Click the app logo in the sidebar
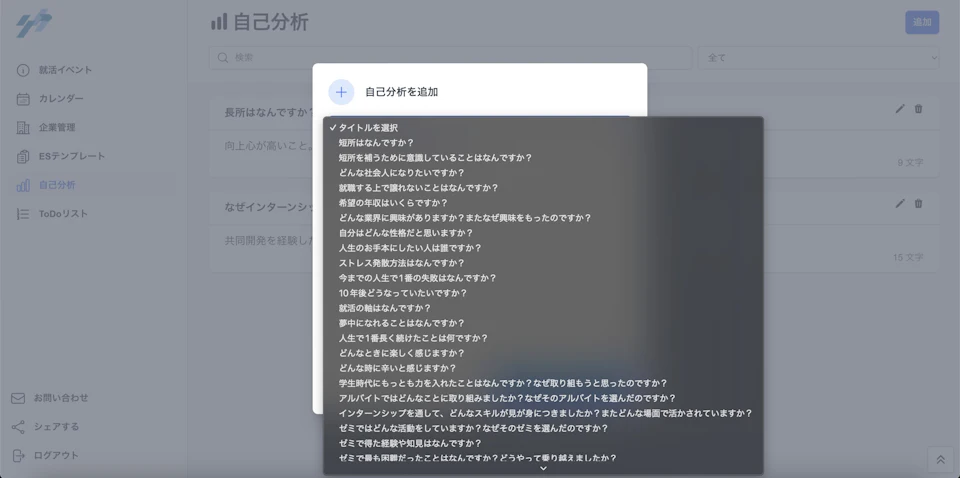This screenshot has width=960, height=478. [34, 24]
